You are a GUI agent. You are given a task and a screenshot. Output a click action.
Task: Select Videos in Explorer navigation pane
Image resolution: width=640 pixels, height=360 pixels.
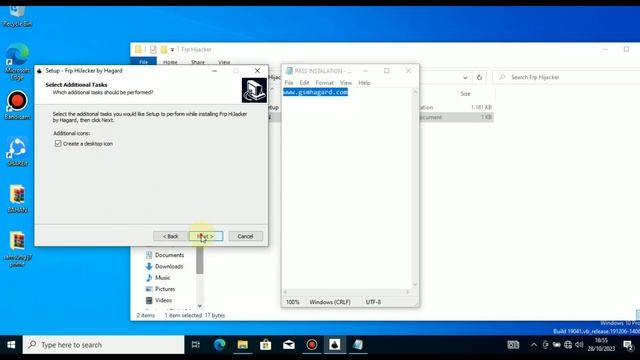pyautogui.click(x=163, y=300)
